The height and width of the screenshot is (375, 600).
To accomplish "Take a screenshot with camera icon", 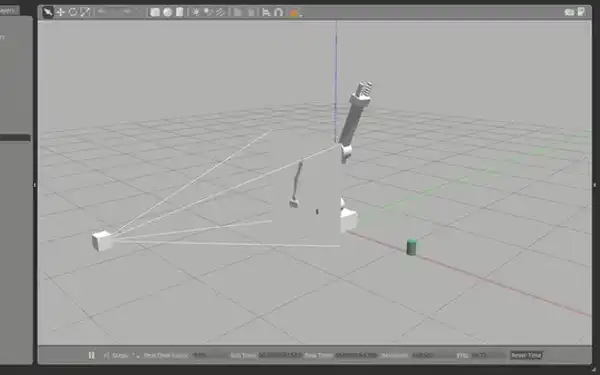I will tap(569, 12).
